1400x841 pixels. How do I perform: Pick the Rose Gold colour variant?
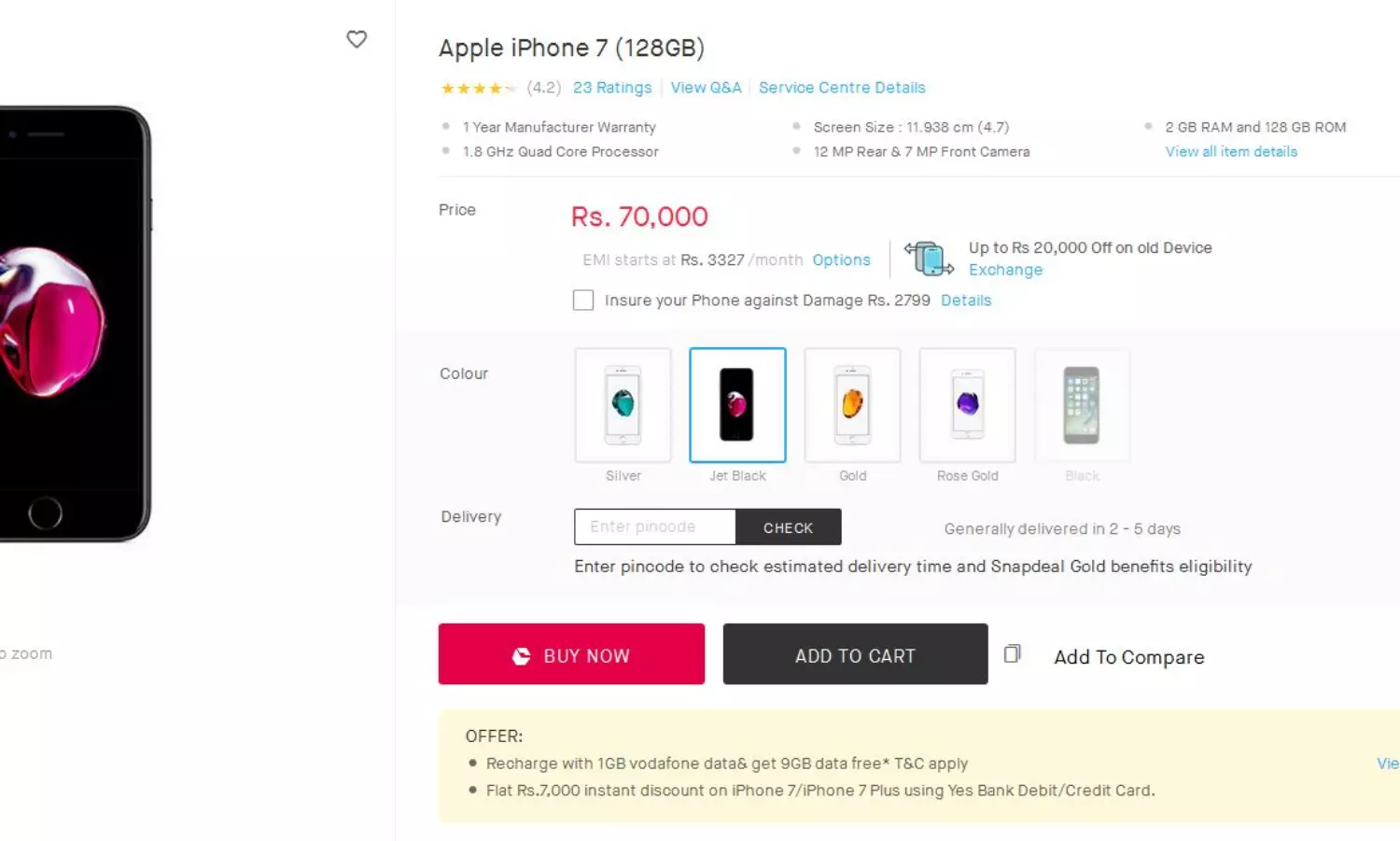tap(967, 405)
